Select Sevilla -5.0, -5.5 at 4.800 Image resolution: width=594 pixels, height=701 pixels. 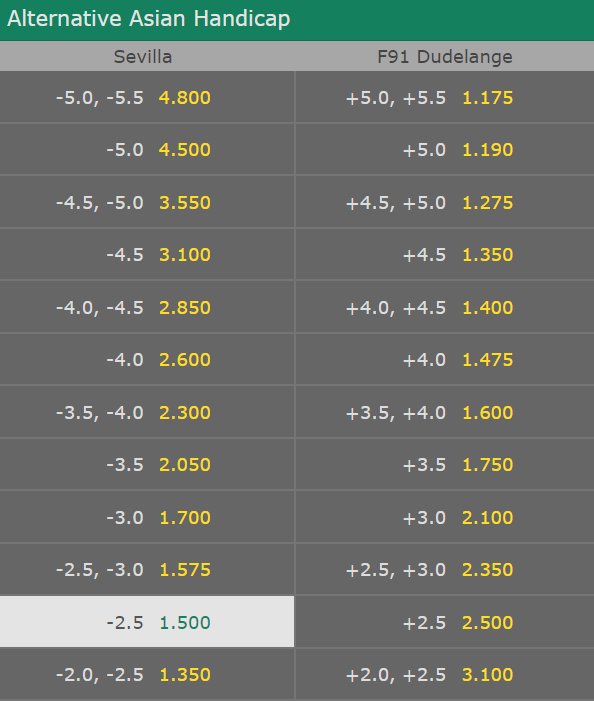click(147, 97)
